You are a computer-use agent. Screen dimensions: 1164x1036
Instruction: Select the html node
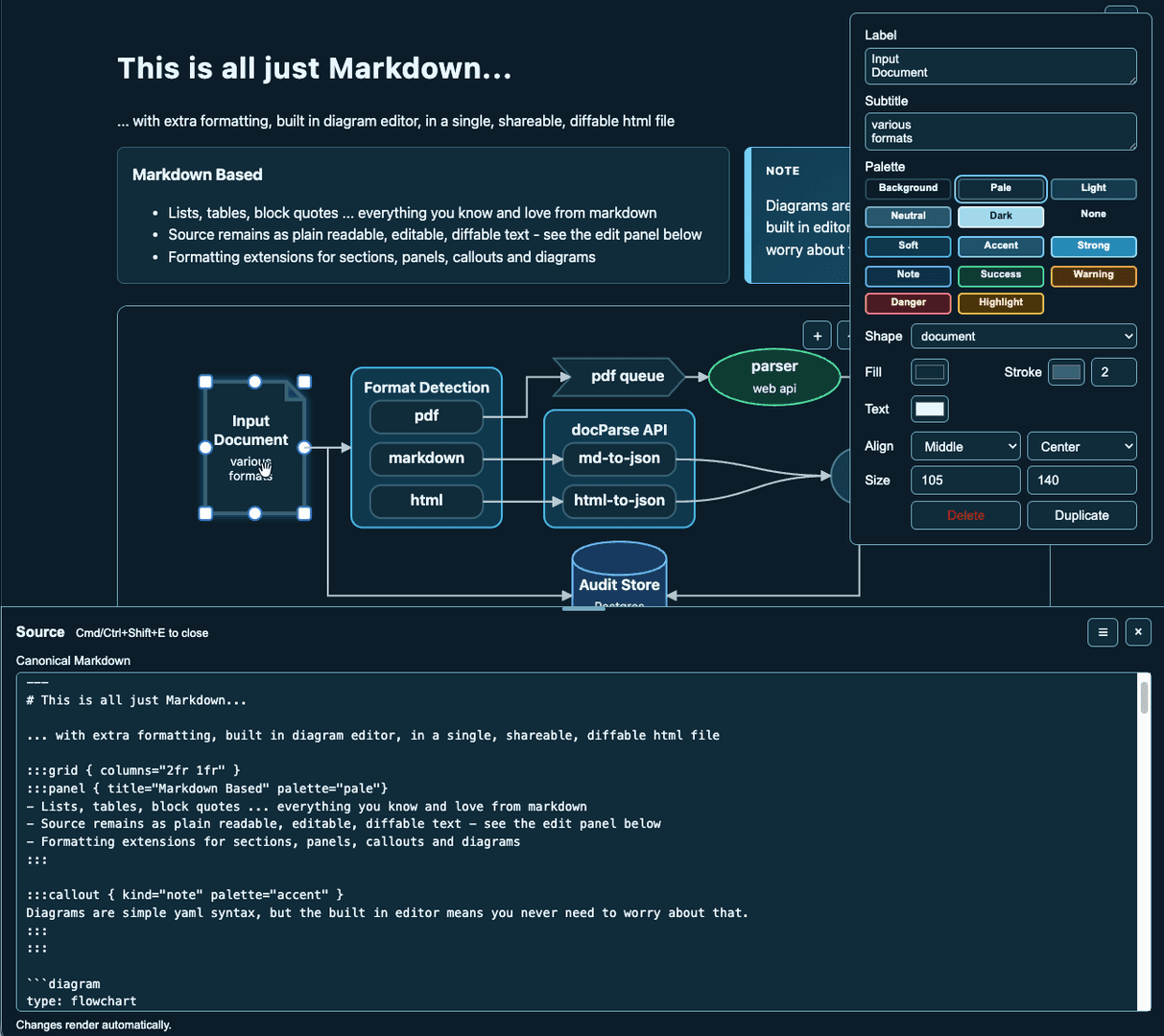(x=426, y=500)
